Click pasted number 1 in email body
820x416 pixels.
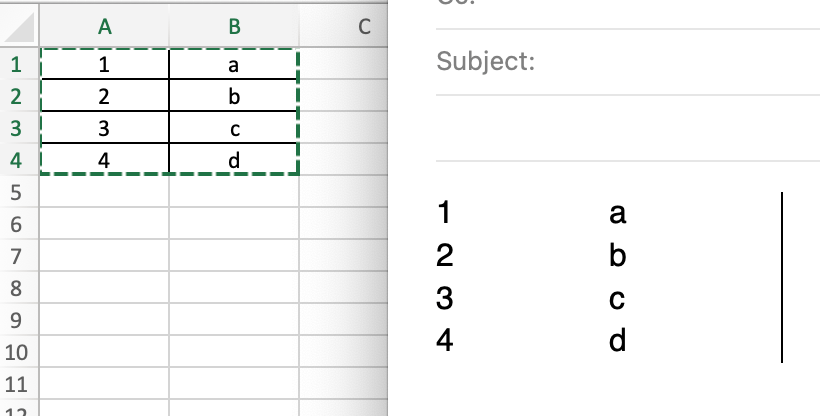point(443,213)
